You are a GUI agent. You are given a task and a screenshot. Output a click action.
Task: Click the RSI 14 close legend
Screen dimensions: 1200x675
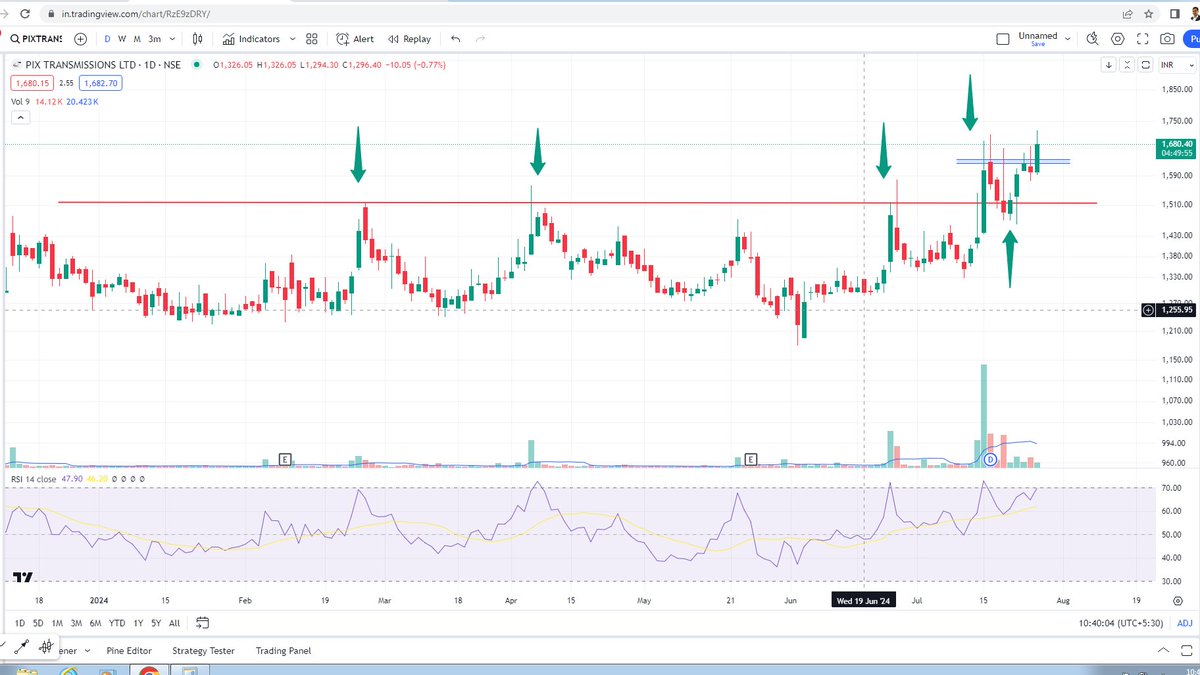[34, 479]
